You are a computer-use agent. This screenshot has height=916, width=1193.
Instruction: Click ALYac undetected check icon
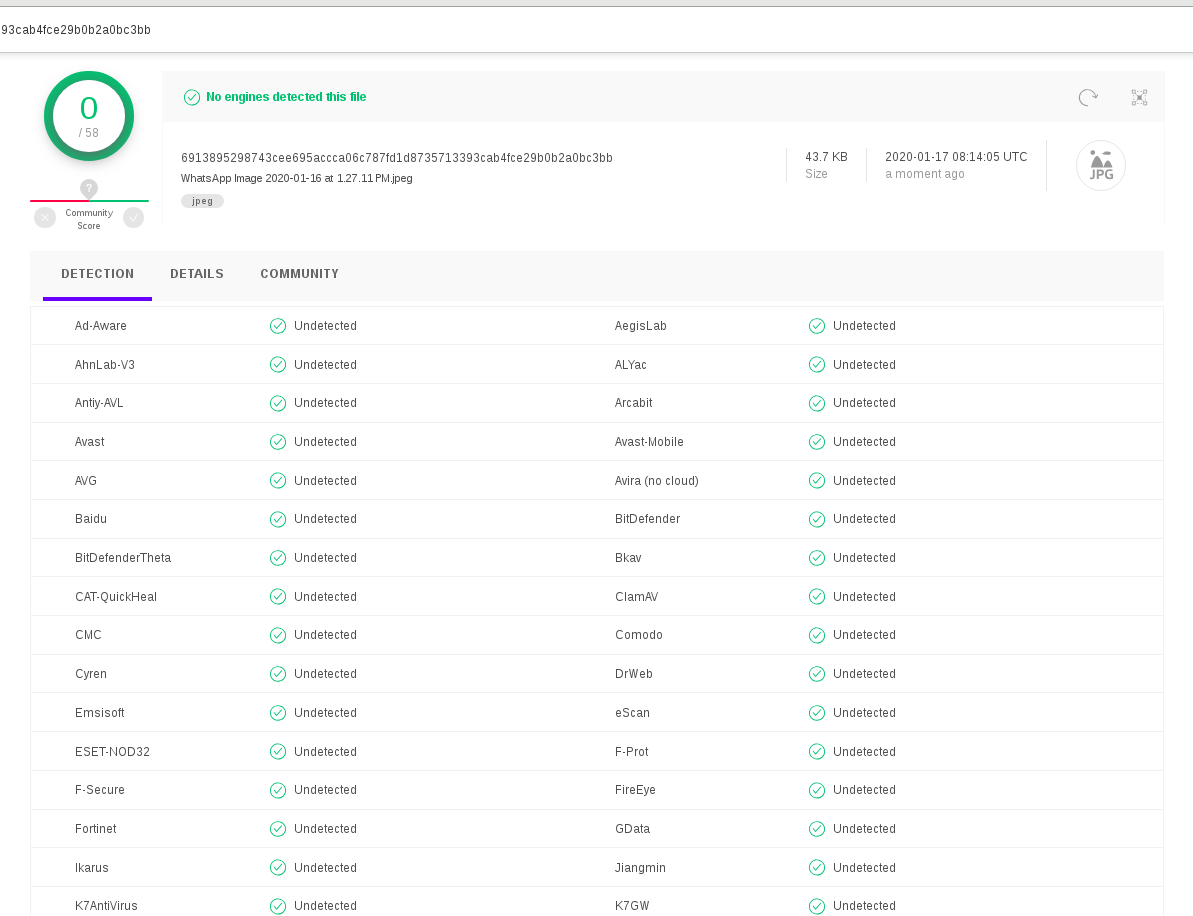(816, 364)
